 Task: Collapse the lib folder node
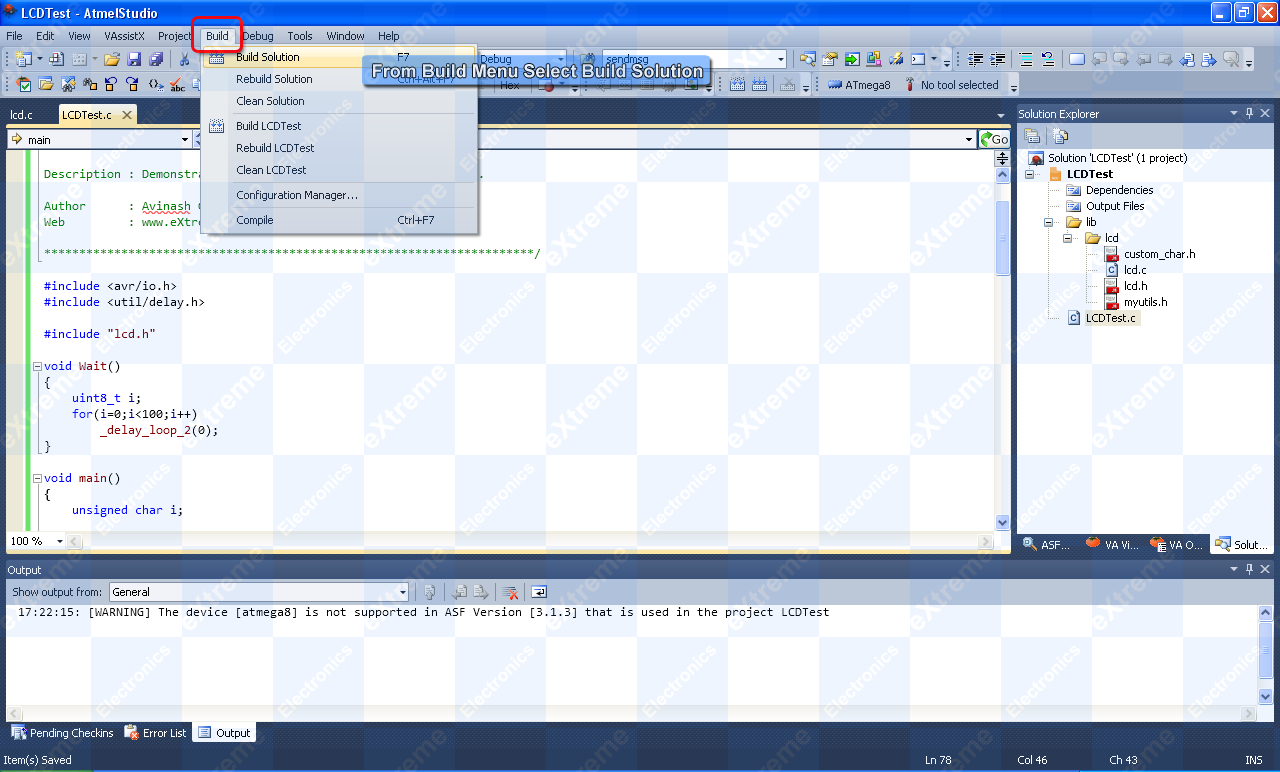[1049, 222]
